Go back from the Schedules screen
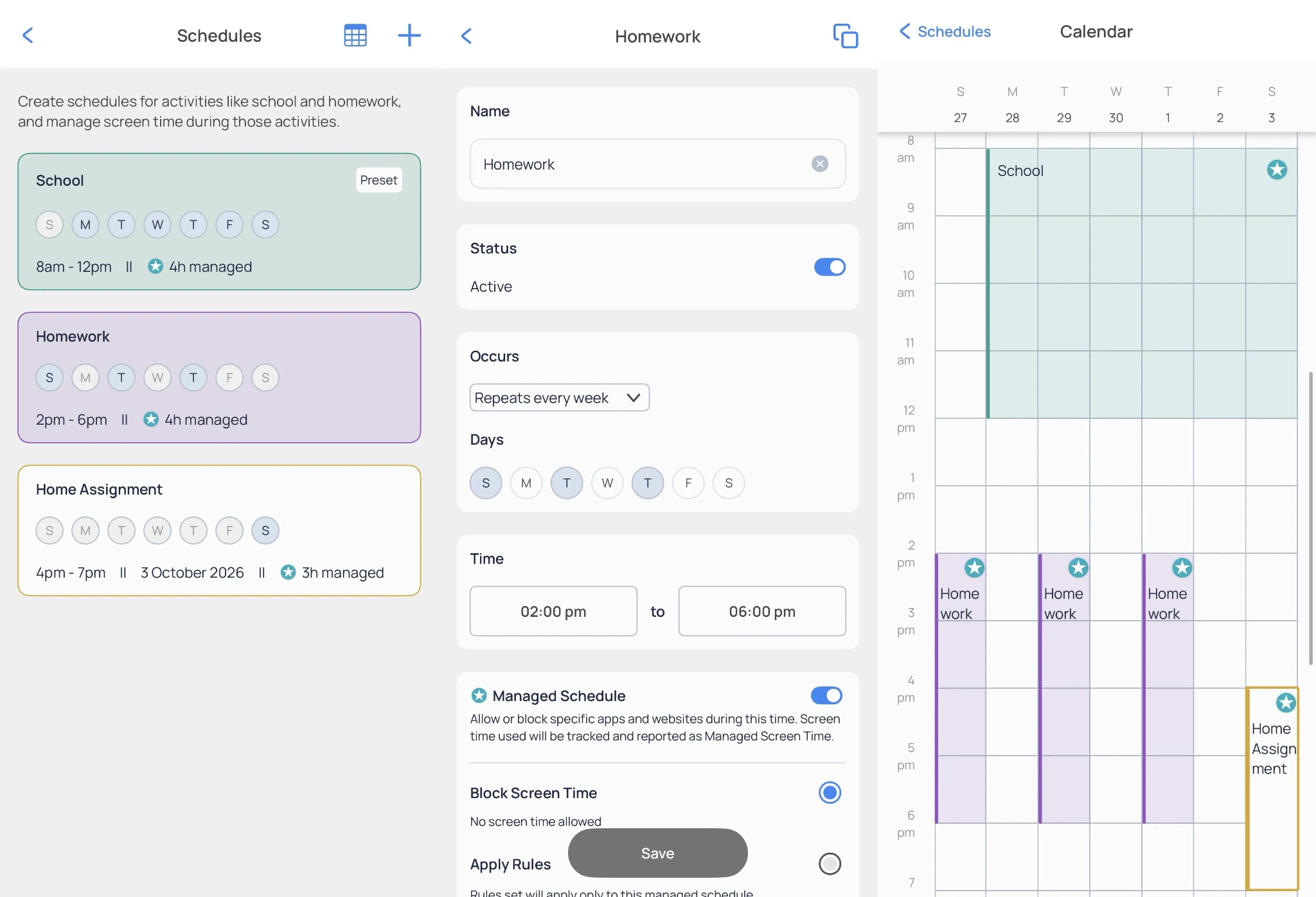Screen dimensions: 1316x897 pos(28,35)
